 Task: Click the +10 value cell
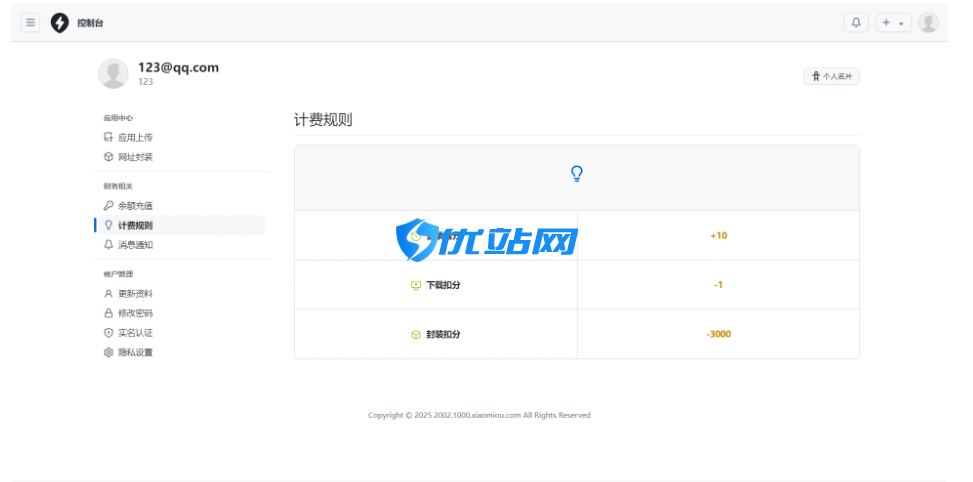point(719,236)
